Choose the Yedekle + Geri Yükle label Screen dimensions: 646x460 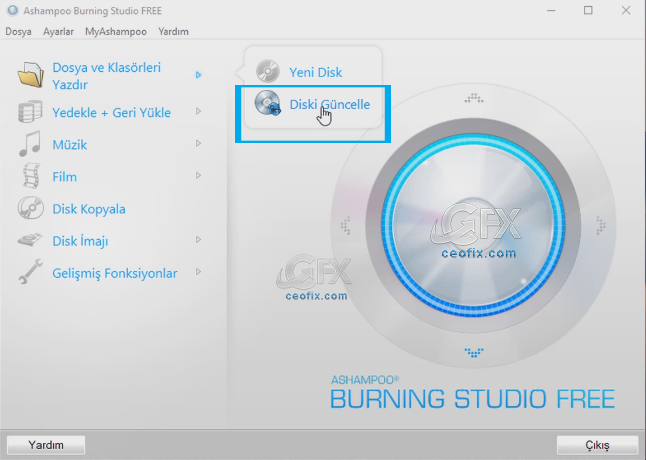click(x=112, y=112)
